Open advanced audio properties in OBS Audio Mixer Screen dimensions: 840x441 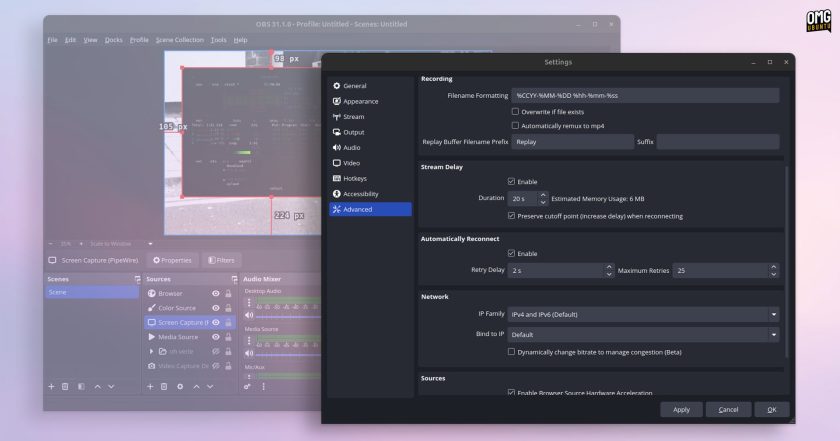247,386
